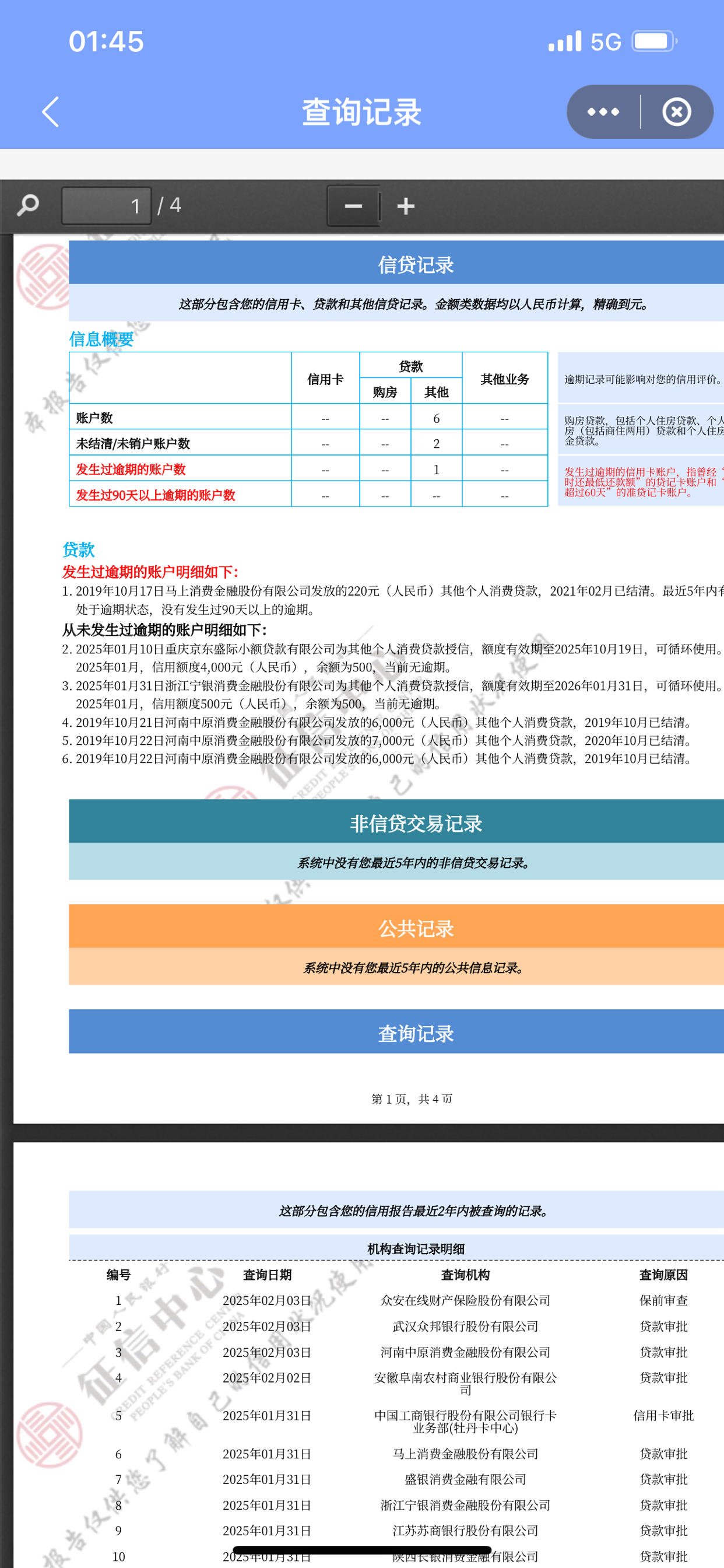Open the PDF search magnifier
The image size is (724, 1568).
pos(28,206)
